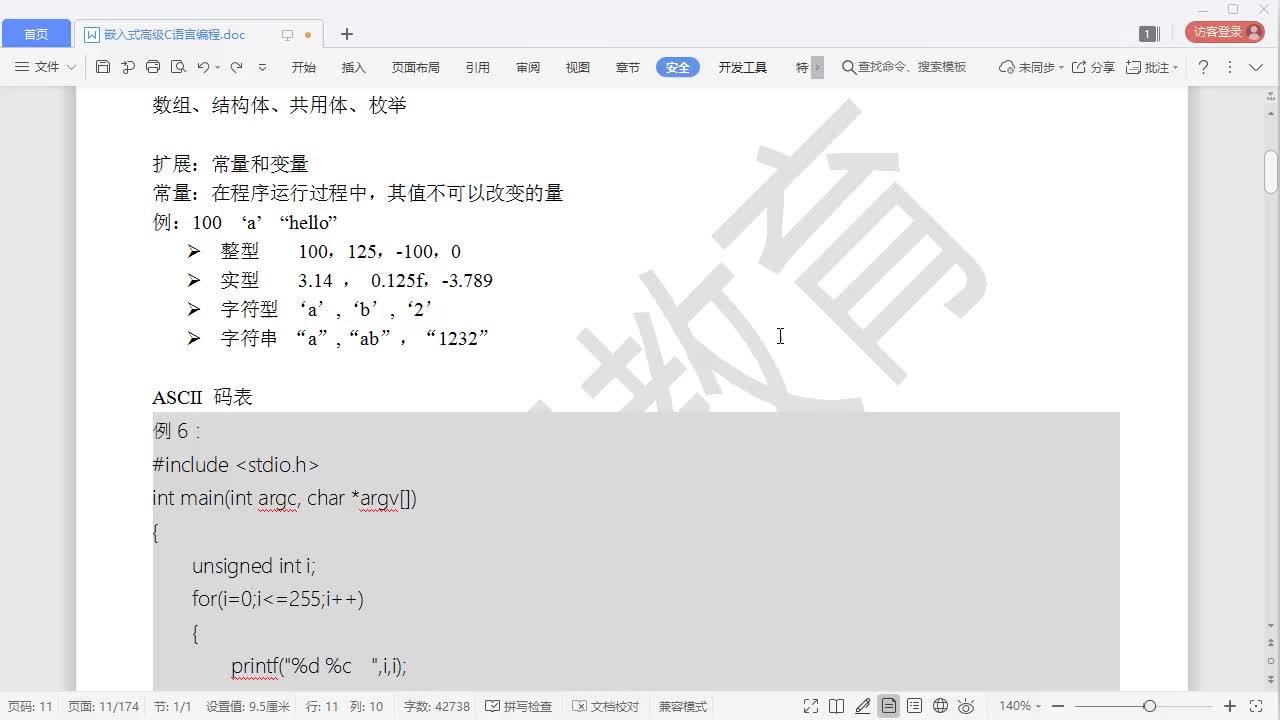Open the 视图 ribbon tab

click(x=578, y=67)
